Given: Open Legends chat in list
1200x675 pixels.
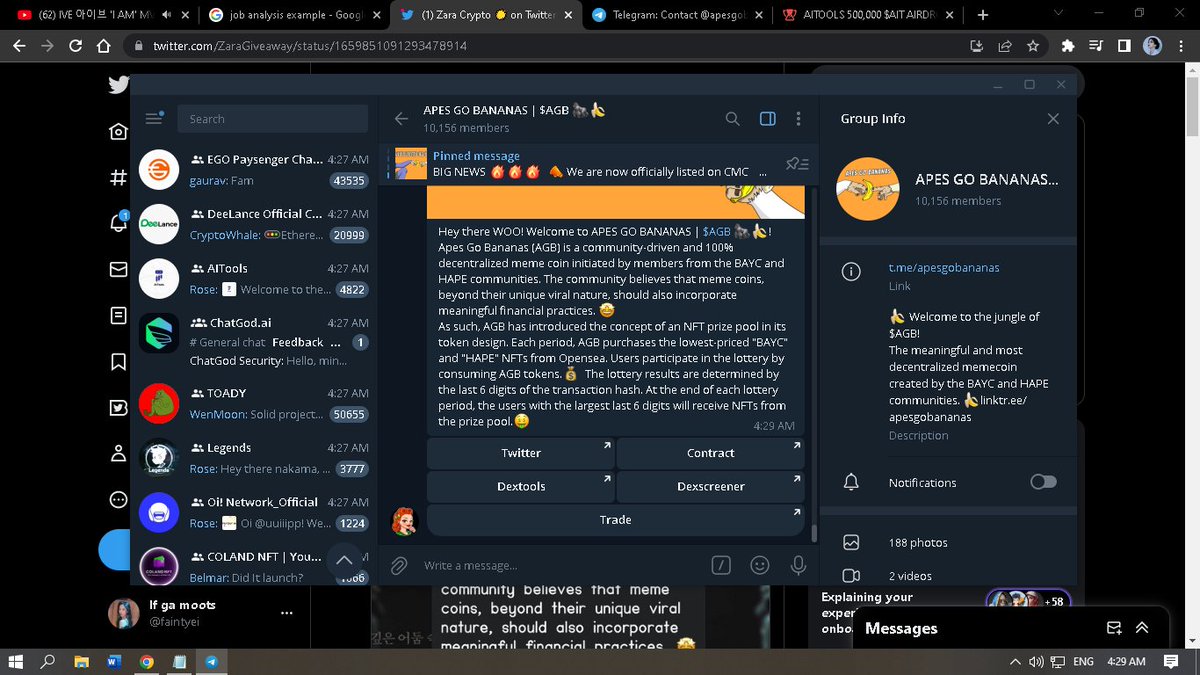Looking at the screenshot, I should point(254,458).
